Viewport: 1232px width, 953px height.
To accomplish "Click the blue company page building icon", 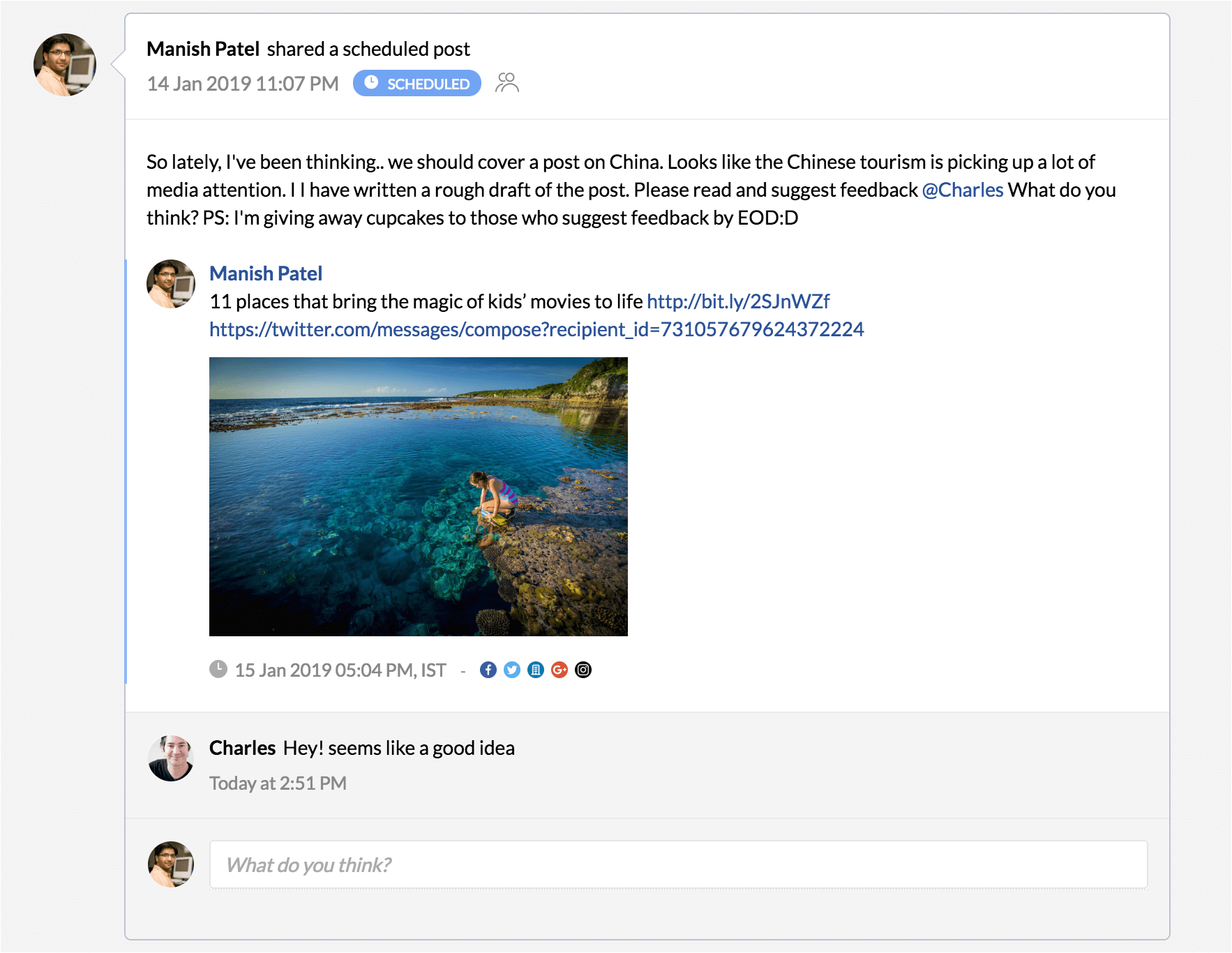I will pos(536,670).
